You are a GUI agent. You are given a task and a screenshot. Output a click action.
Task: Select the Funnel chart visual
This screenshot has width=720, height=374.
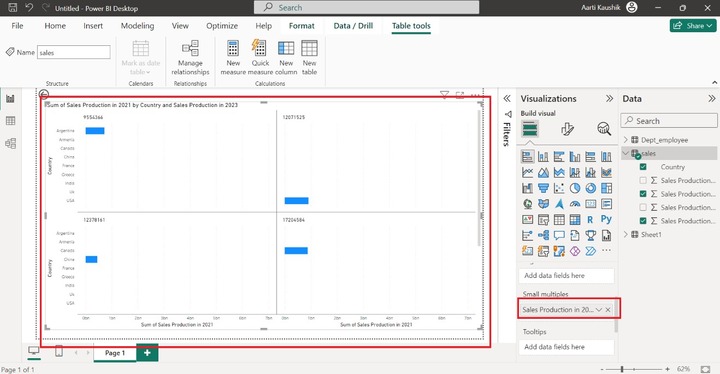pyautogui.click(x=543, y=188)
